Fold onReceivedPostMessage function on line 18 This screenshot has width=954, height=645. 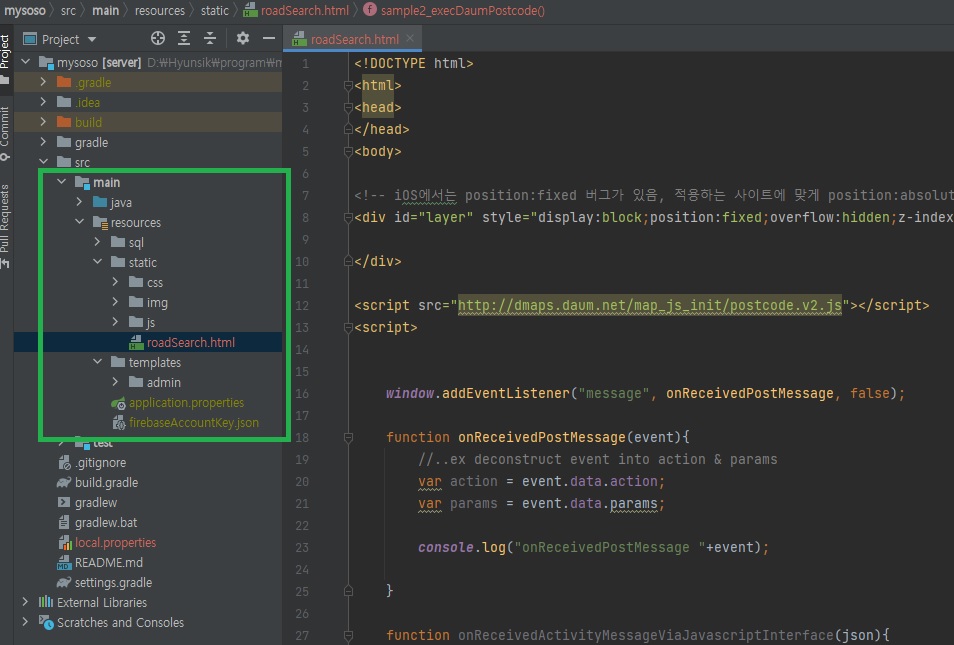348,437
